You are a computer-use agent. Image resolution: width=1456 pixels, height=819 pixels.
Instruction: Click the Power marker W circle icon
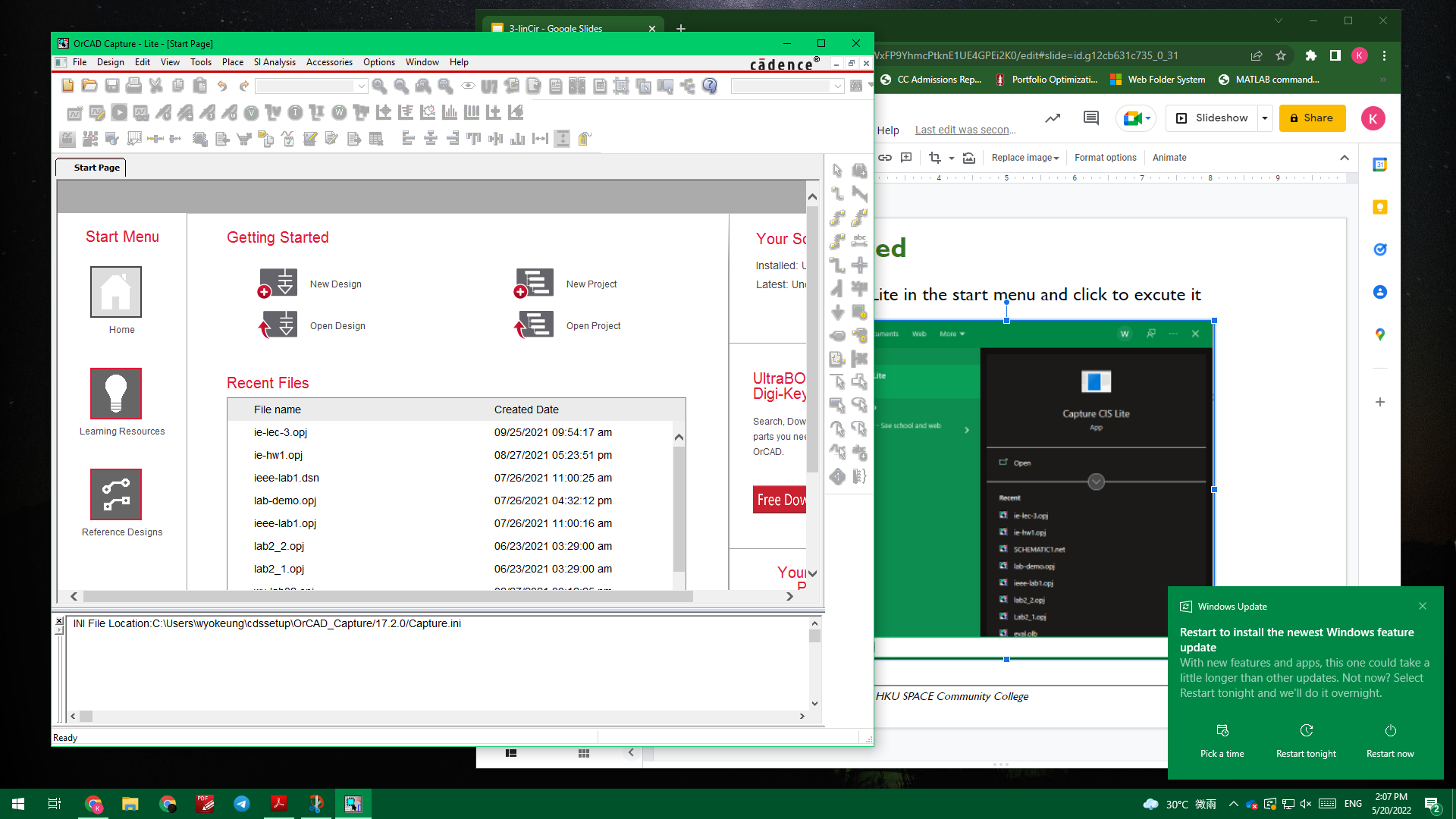coord(339,112)
